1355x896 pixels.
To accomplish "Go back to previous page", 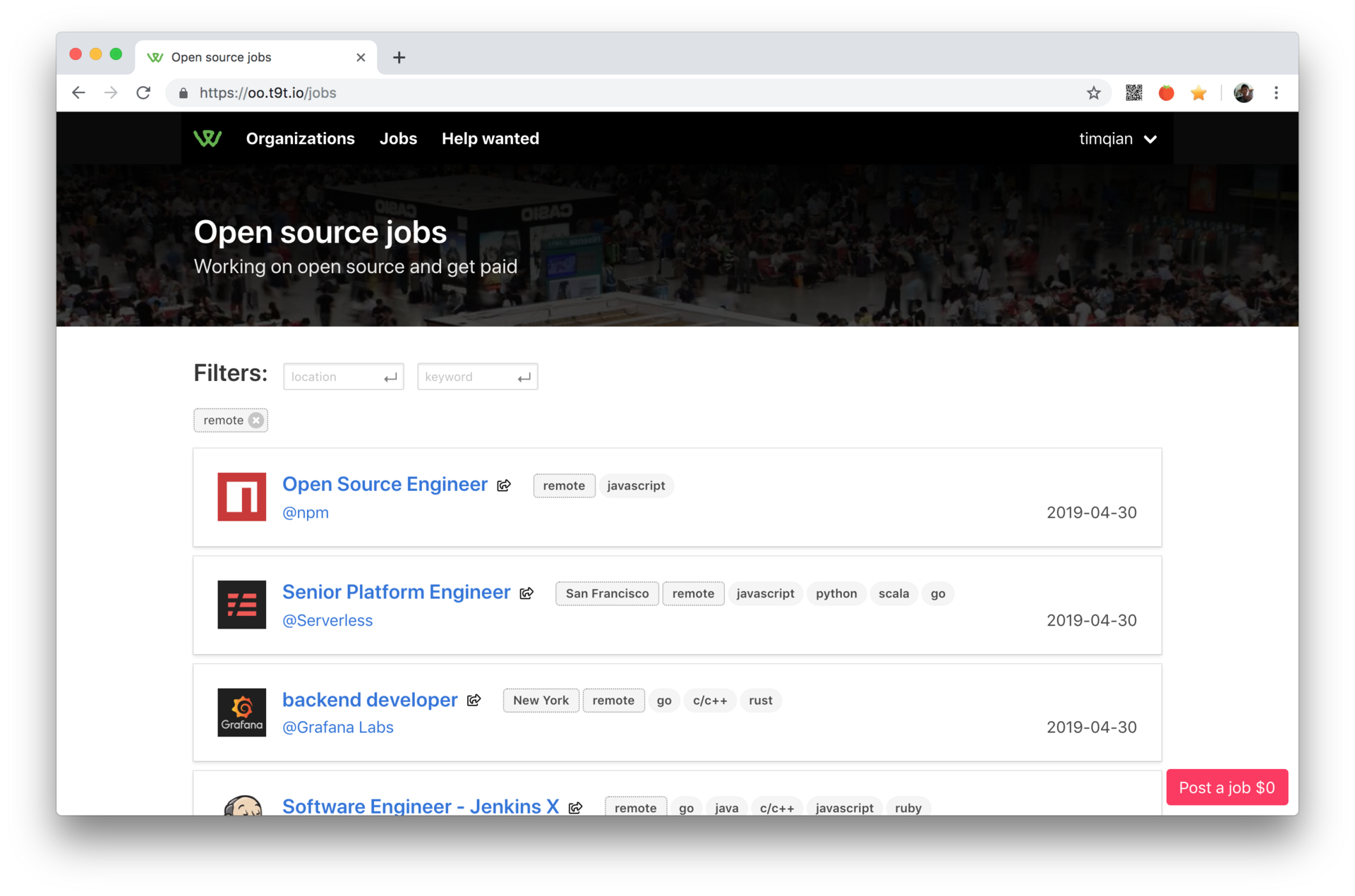I will click(78, 92).
